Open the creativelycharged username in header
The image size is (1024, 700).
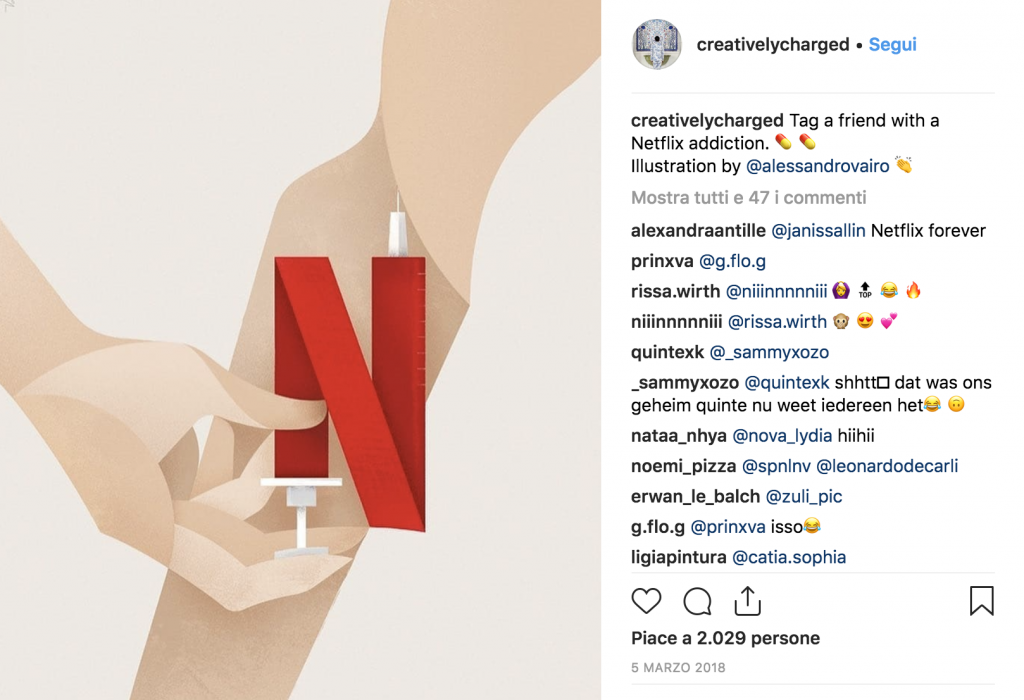773,44
